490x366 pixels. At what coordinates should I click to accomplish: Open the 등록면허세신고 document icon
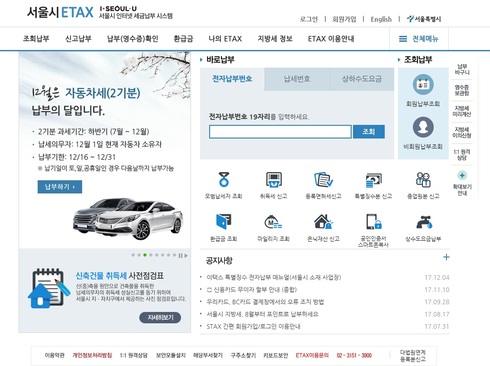(323, 180)
